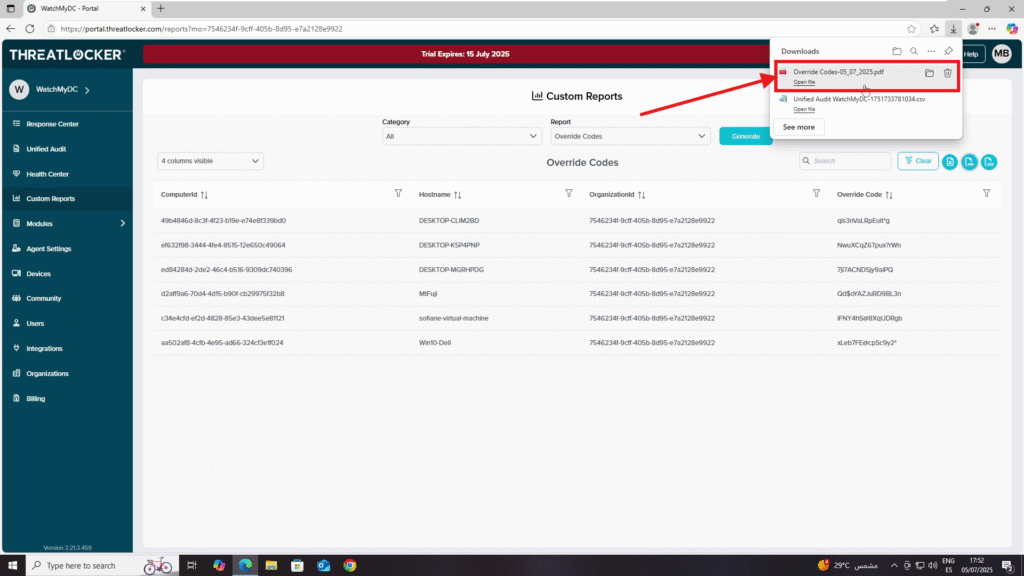Click the browser Downloads toolbar icon
The height and width of the screenshot is (576, 1024).
[953, 29]
